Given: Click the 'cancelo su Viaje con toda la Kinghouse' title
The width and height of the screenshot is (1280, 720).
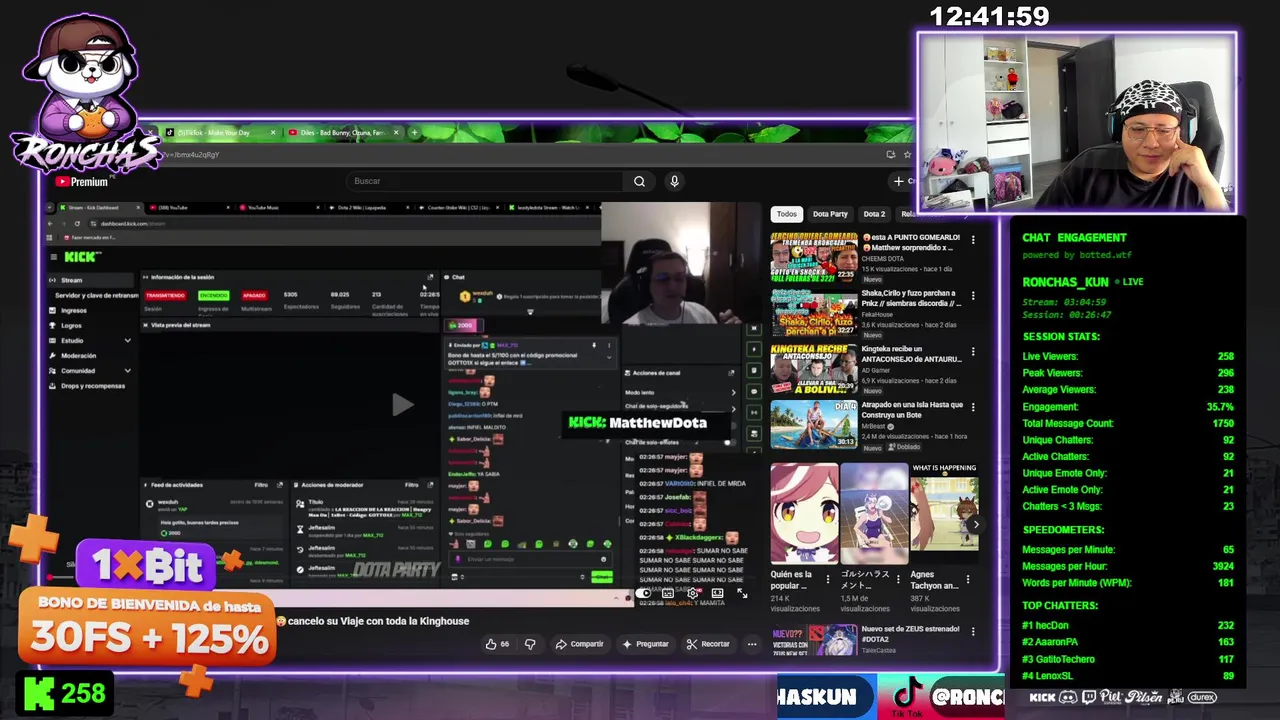Looking at the screenshot, I should [378, 621].
